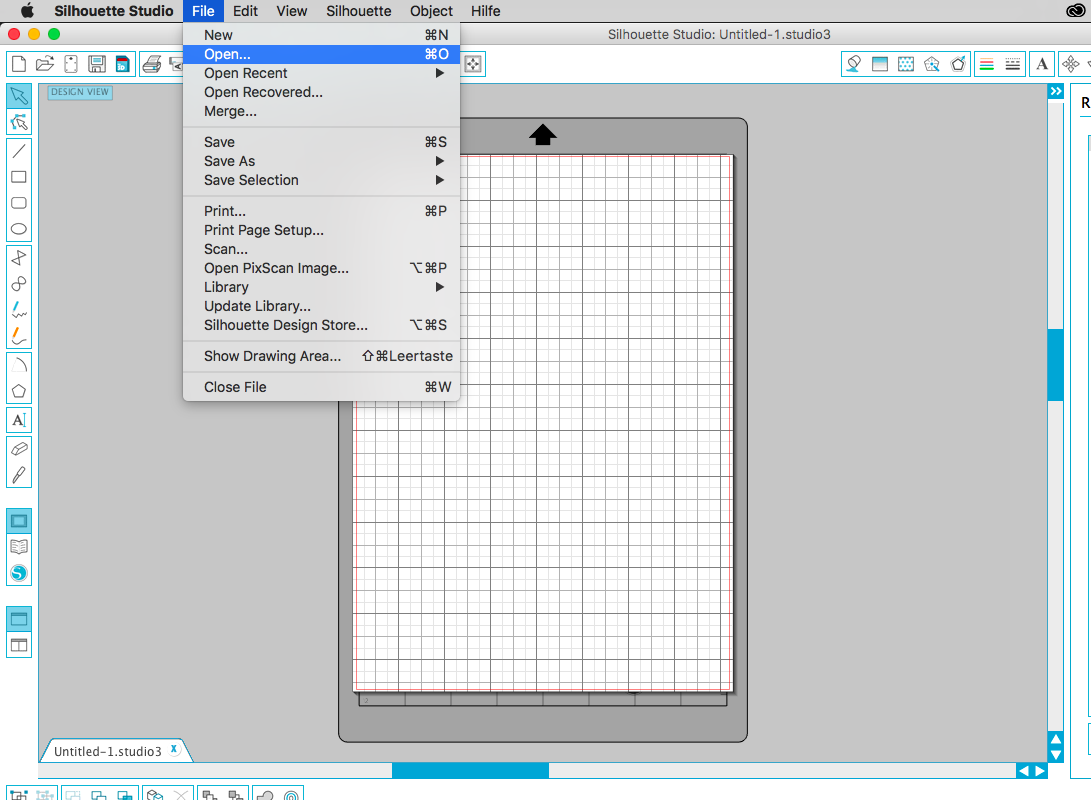The image size is (1091, 800).
Task: Select the Edit Points tool
Action: point(19,122)
